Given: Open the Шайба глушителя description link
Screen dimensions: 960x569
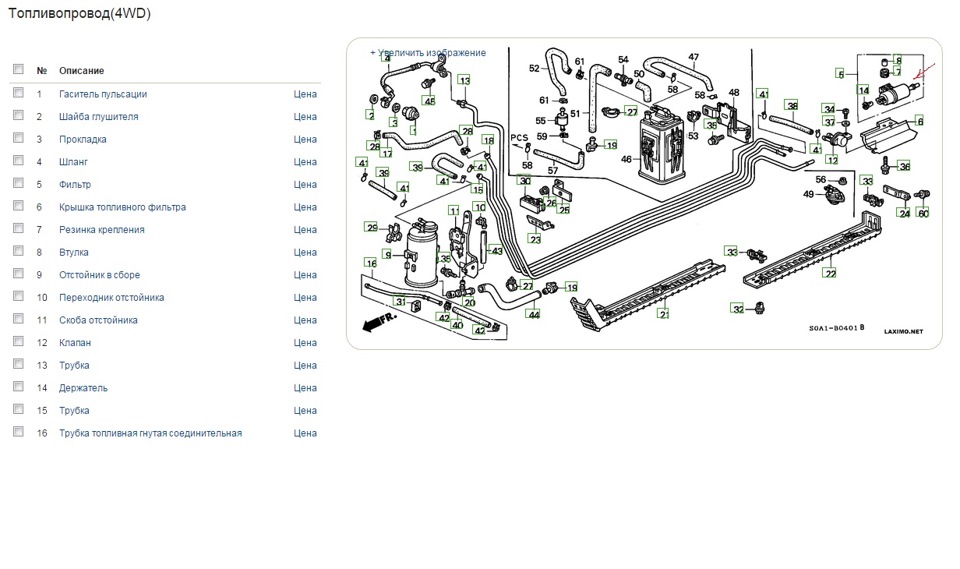Looking at the screenshot, I should pos(99,117).
